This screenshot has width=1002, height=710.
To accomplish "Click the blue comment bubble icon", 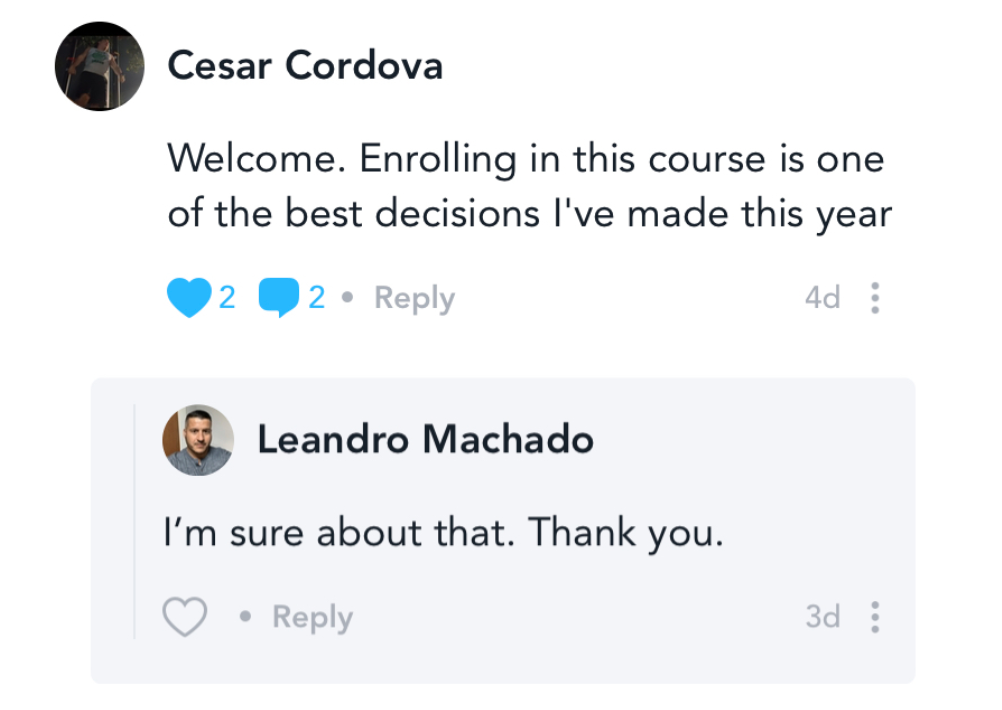I will click(x=278, y=298).
